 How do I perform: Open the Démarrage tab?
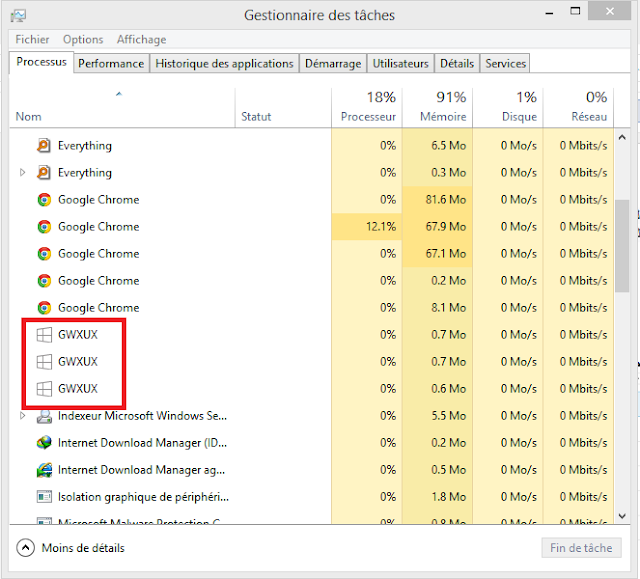point(333,64)
